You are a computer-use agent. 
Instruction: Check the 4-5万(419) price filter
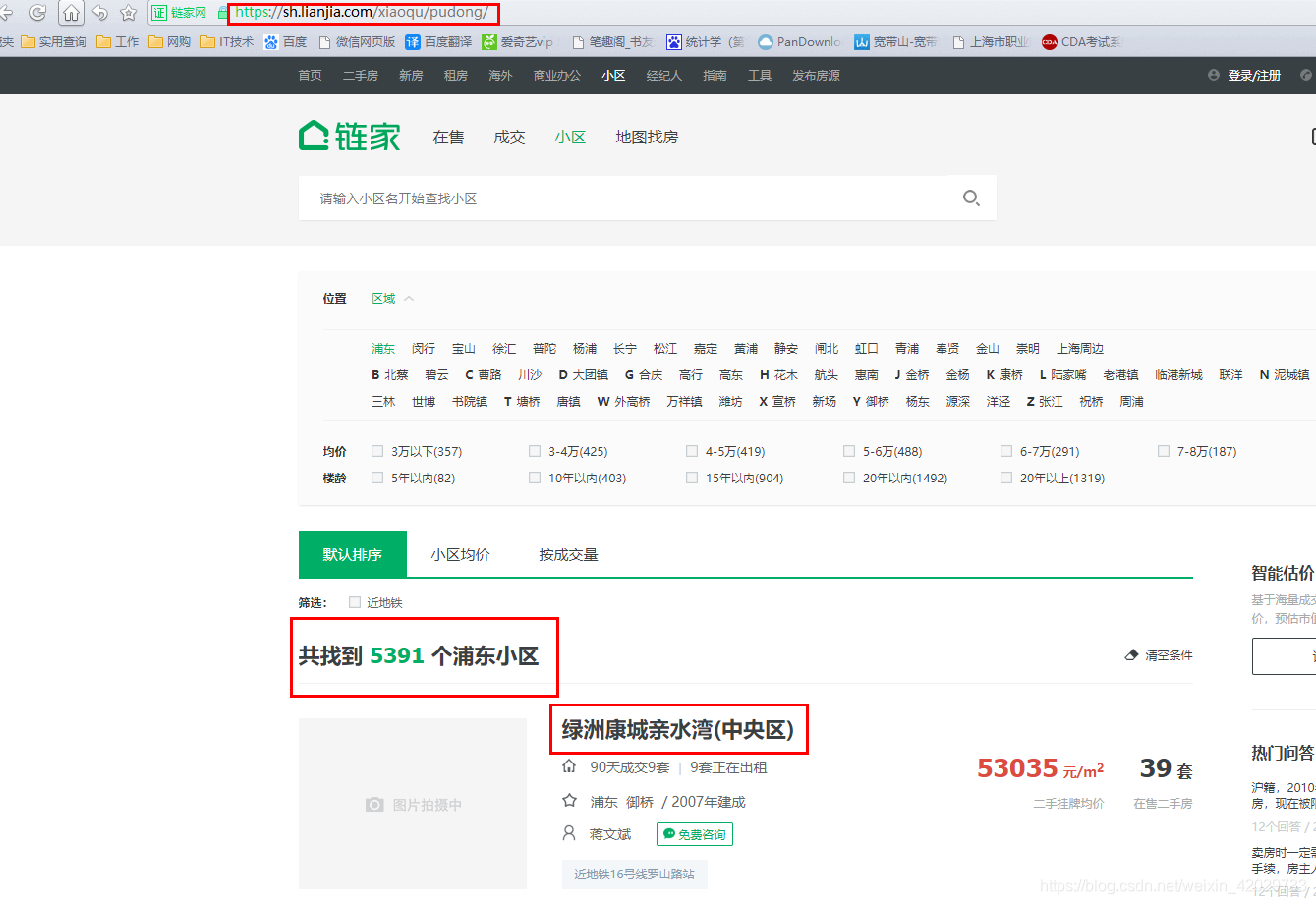692,451
